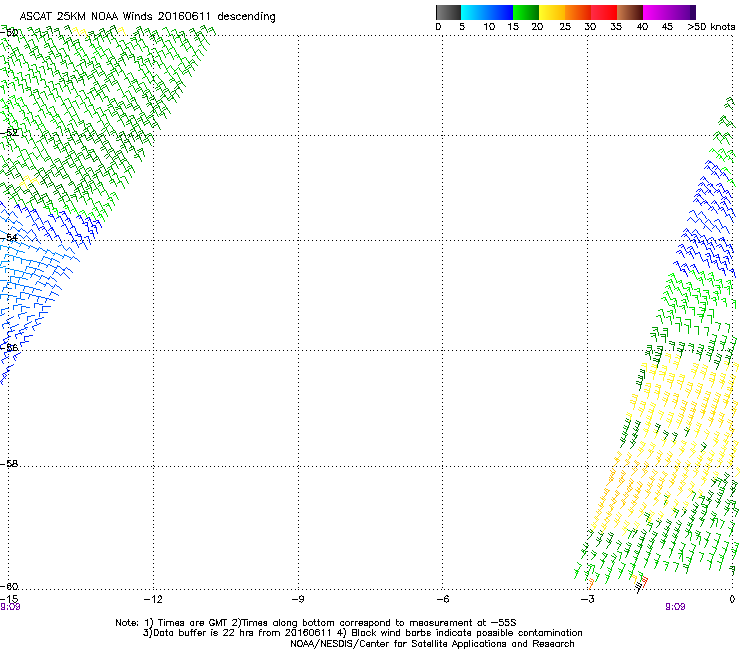740x650 pixels.
Task: Click the NOAA/NESDIS Center for Satellite Applications credit
Action: 432,644
